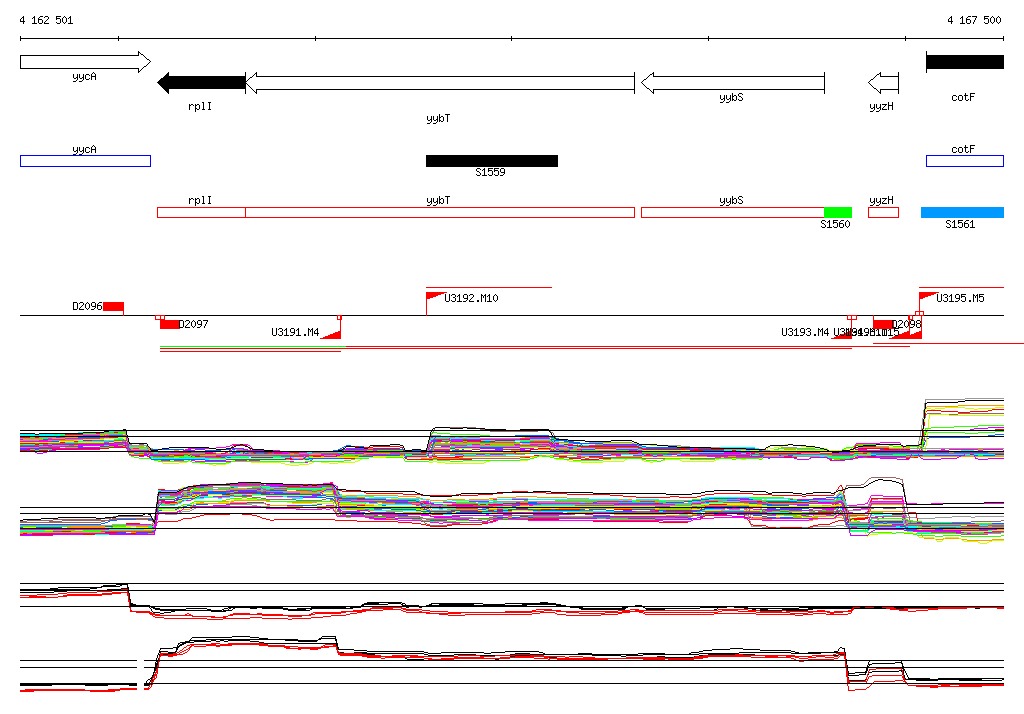Click the U3191.M4 label text

295,333
